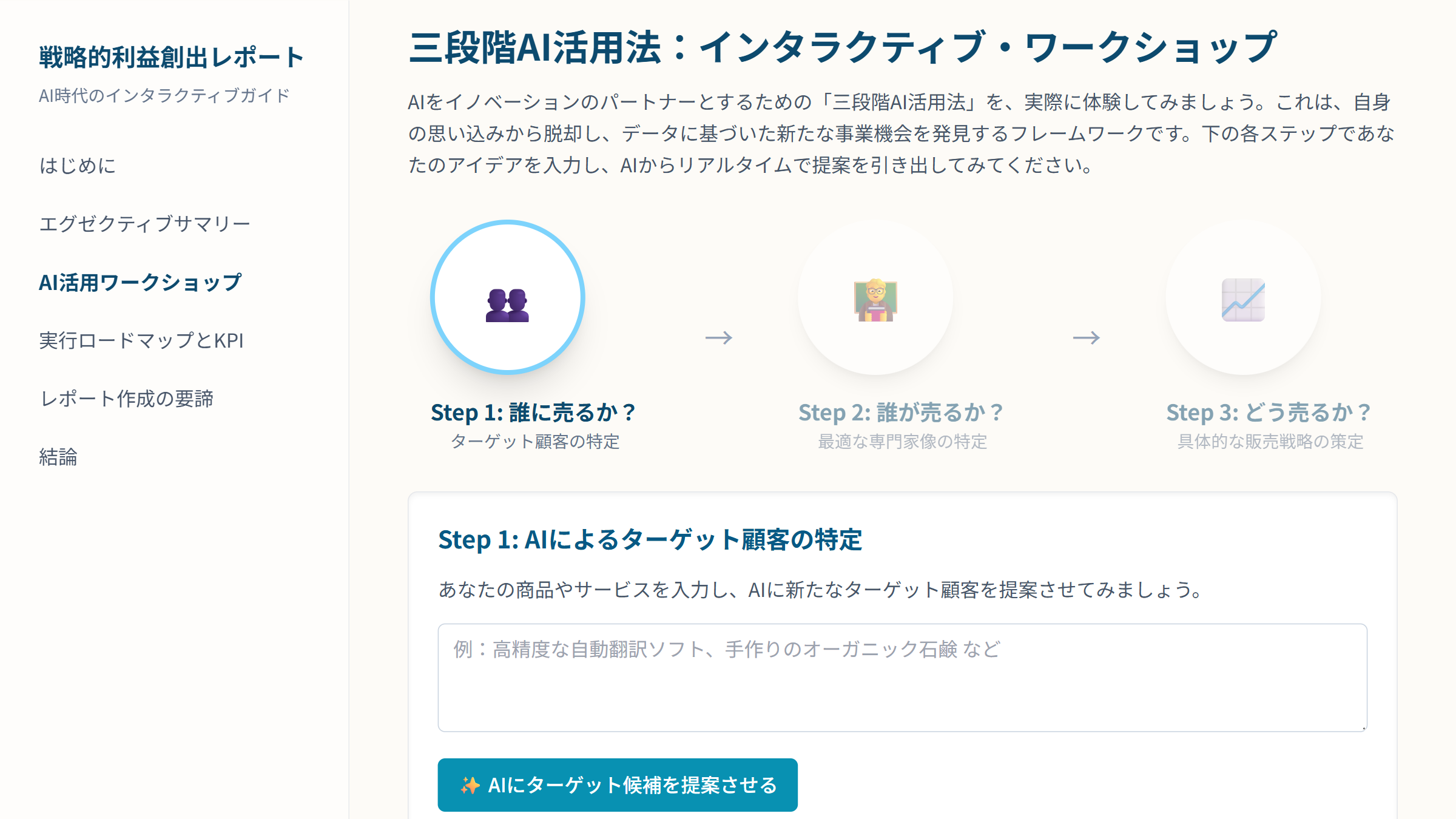Viewport: 1456px width, 819px height.
Task: Click the 戦略的利益創出レポート sidebar title
Action: pyautogui.click(x=172, y=57)
